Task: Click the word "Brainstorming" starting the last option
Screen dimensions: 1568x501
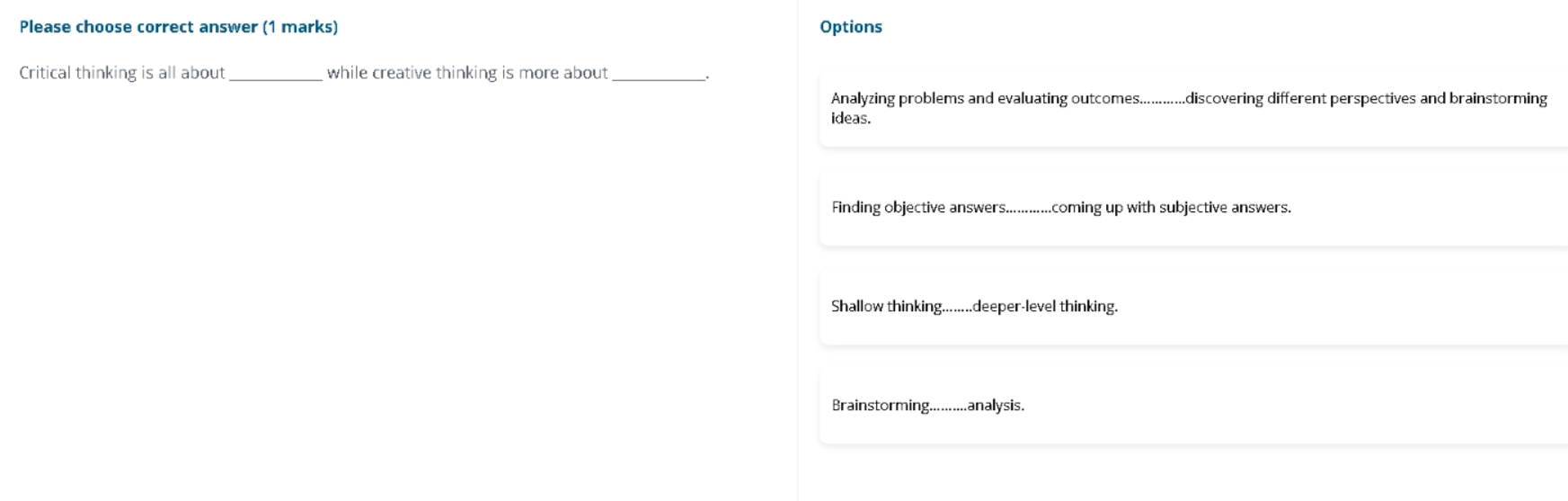Action: pyautogui.click(x=881, y=405)
